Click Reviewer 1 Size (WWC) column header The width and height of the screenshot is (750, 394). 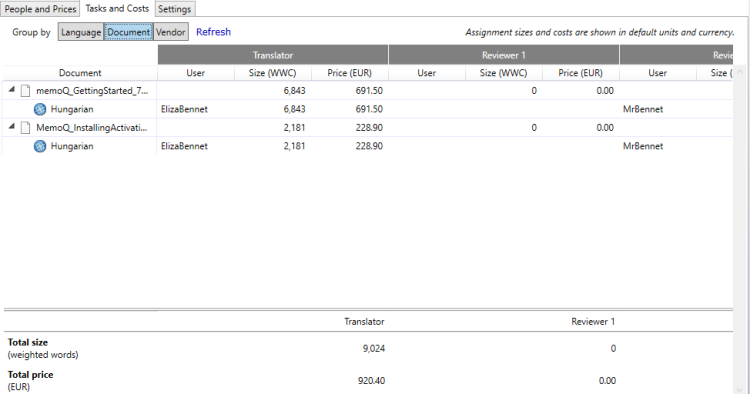504,73
